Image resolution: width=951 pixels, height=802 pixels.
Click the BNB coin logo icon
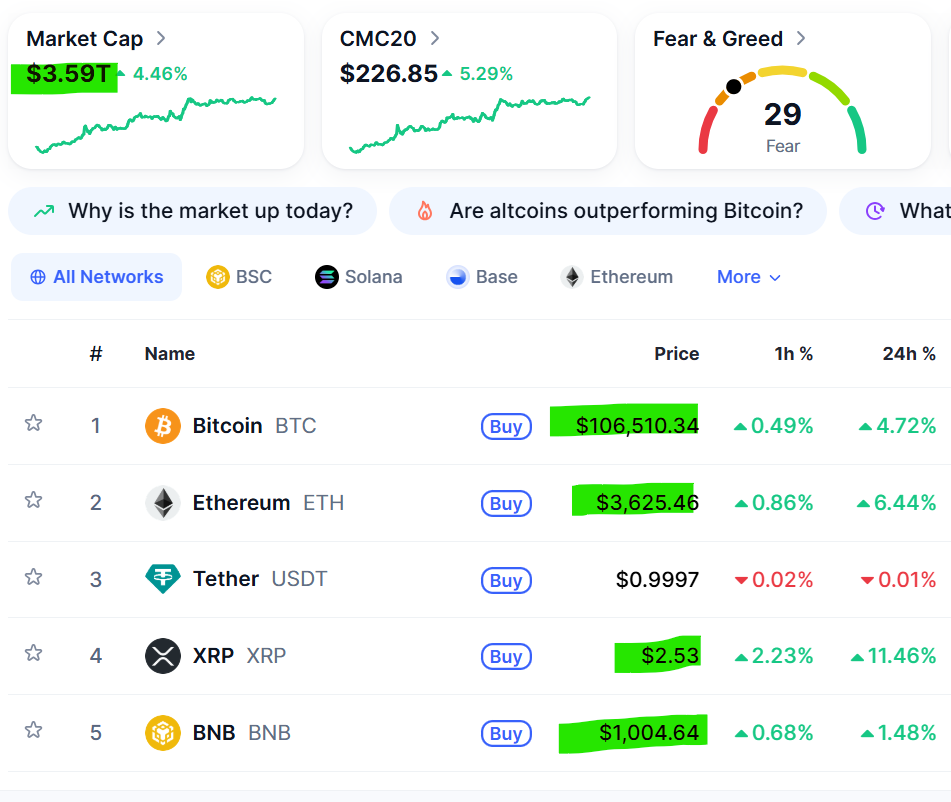tap(163, 733)
